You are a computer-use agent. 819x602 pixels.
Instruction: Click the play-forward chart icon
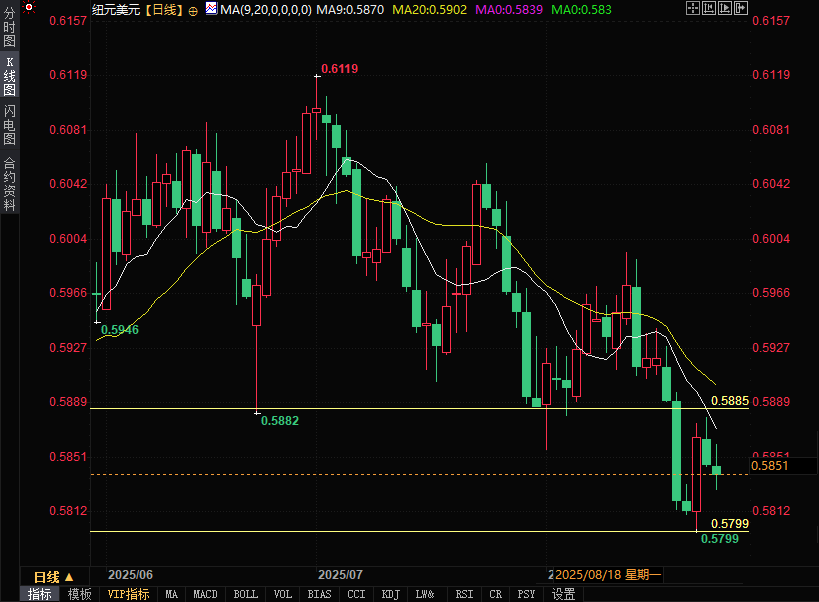725,8
